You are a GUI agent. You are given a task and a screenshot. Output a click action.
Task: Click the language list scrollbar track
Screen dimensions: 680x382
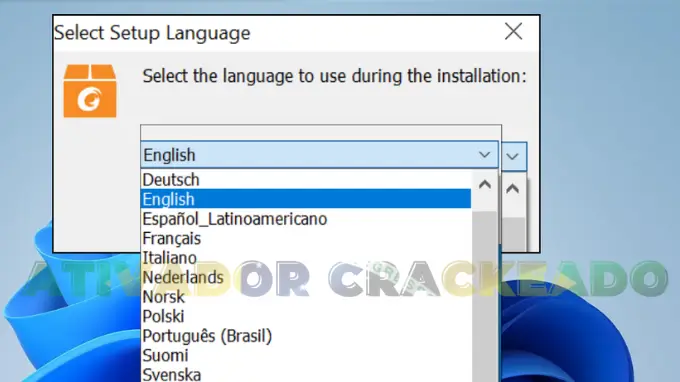pyautogui.click(x=485, y=297)
